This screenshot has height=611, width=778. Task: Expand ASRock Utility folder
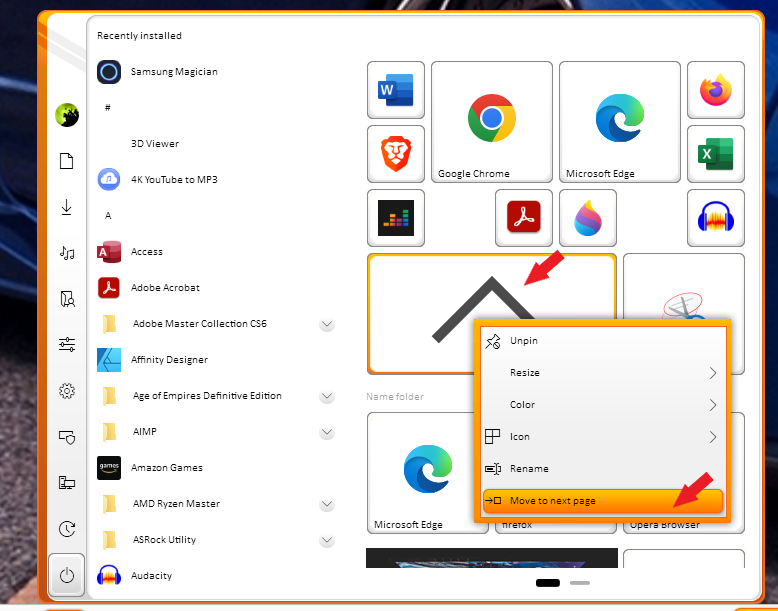click(x=326, y=540)
